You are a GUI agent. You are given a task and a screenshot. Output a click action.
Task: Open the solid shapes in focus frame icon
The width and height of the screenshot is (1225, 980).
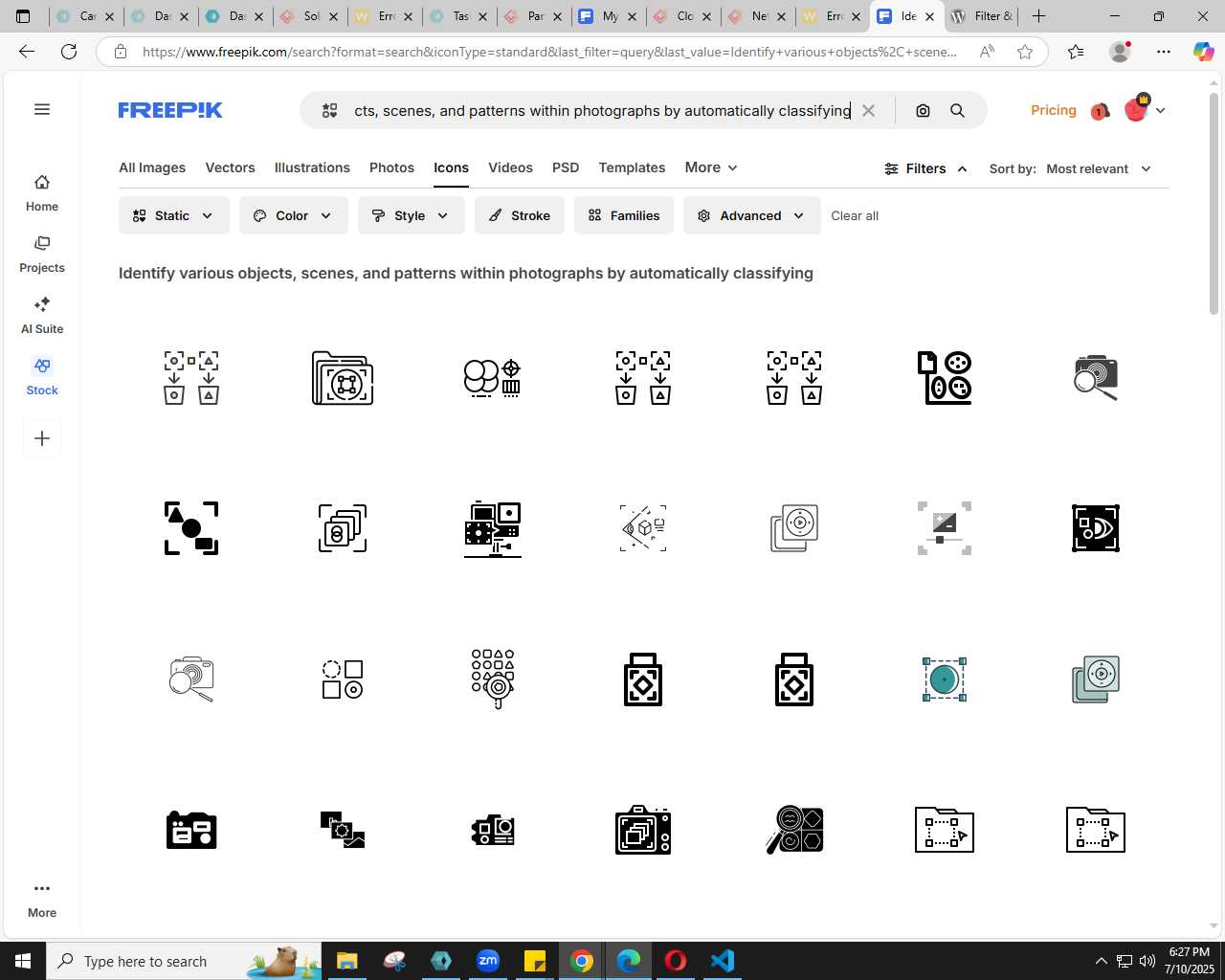point(191,528)
